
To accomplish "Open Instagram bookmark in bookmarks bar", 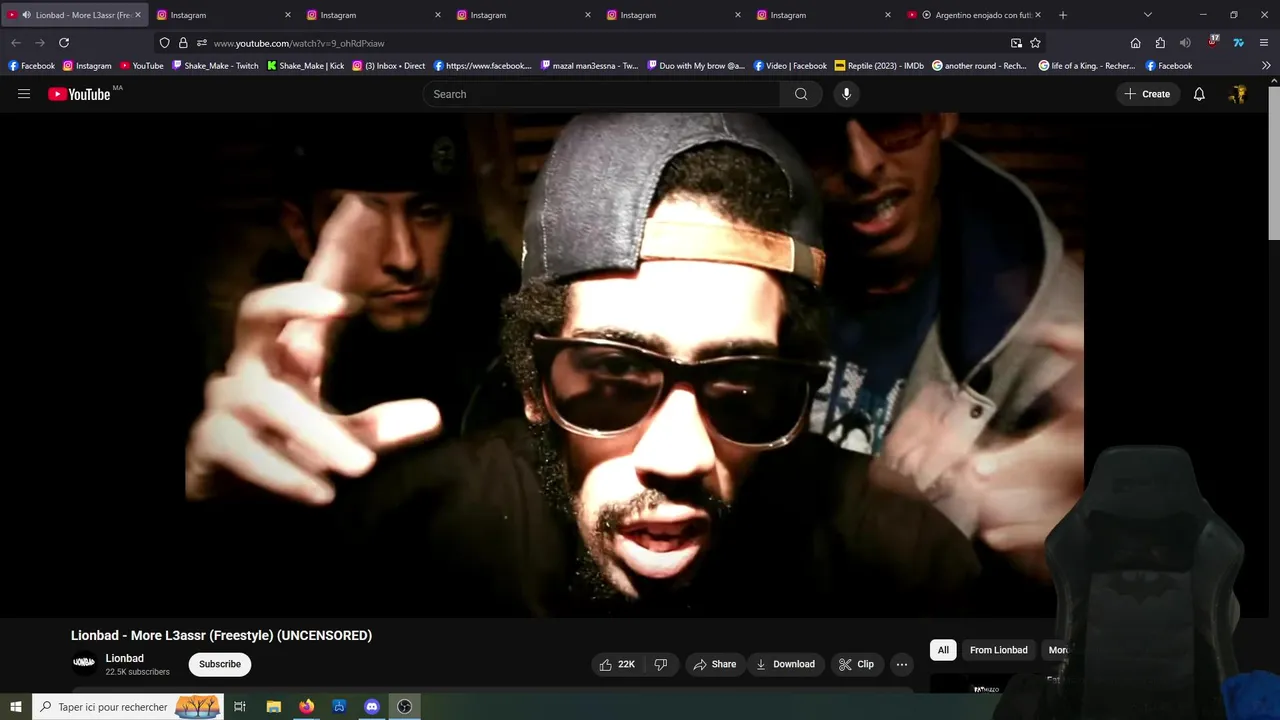I will tap(87, 66).
